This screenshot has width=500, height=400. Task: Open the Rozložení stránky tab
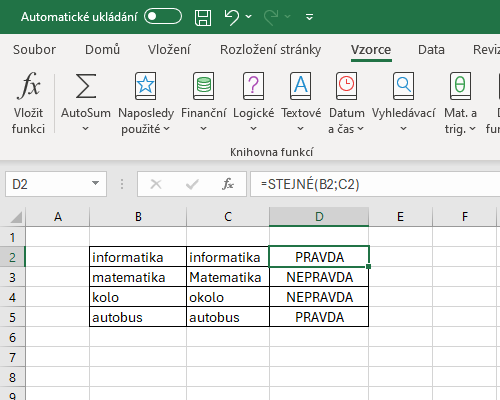[270, 50]
